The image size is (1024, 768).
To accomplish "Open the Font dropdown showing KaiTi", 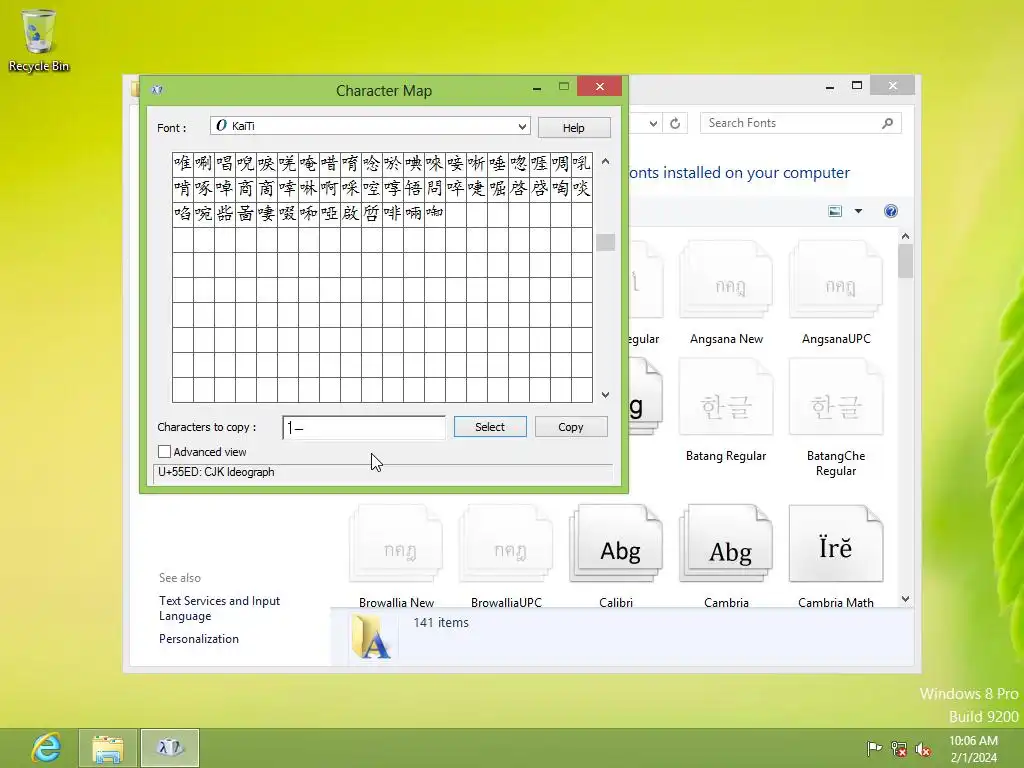I will click(x=370, y=126).
